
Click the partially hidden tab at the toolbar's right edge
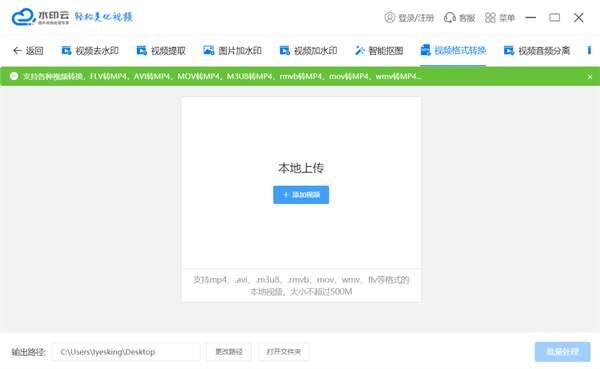[x=589, y=51]
